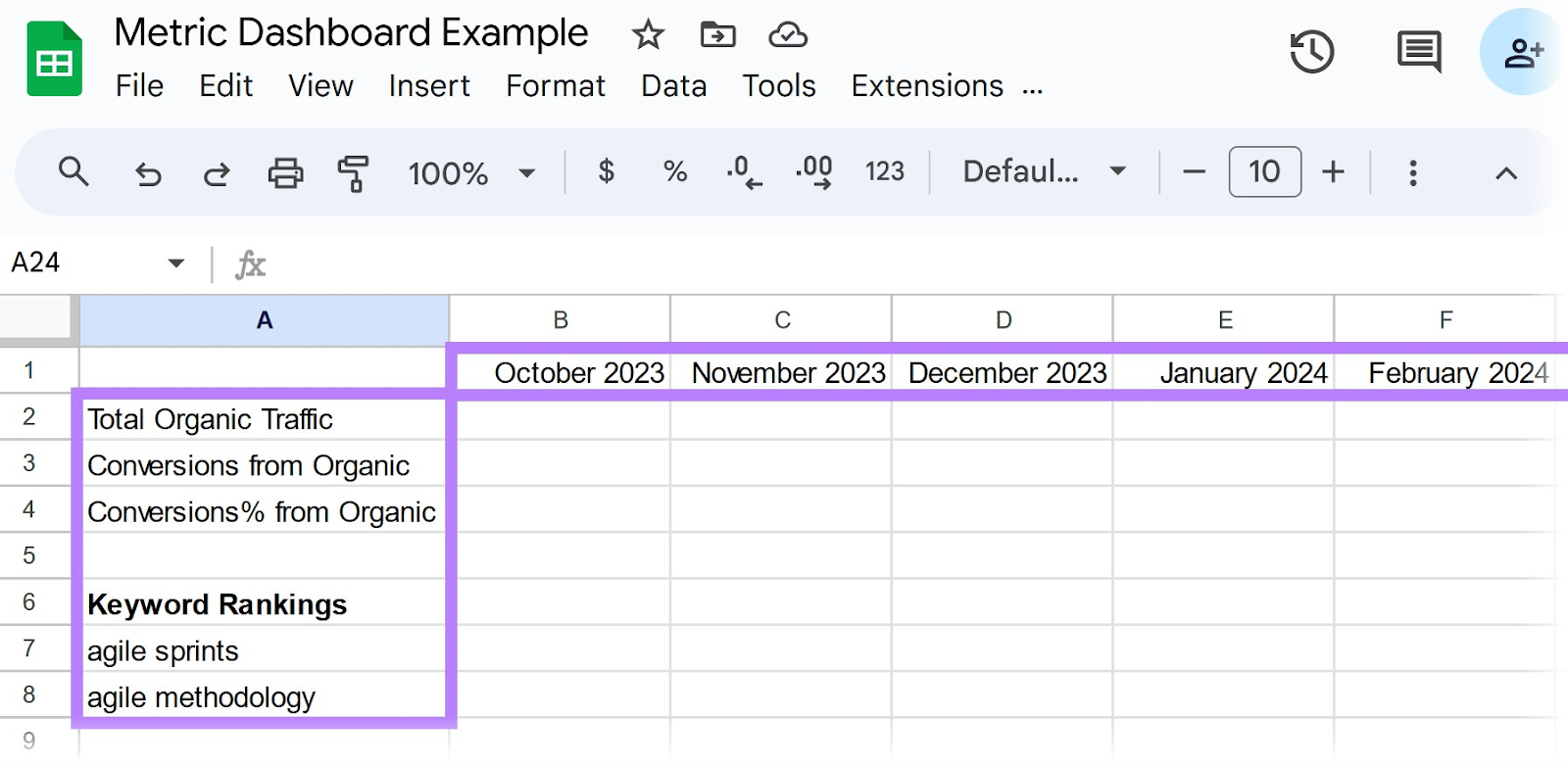Image resolution: width=1568 pixels, height=765 pixels.
Task: Open the comments panel
Action: [1417, 52]
